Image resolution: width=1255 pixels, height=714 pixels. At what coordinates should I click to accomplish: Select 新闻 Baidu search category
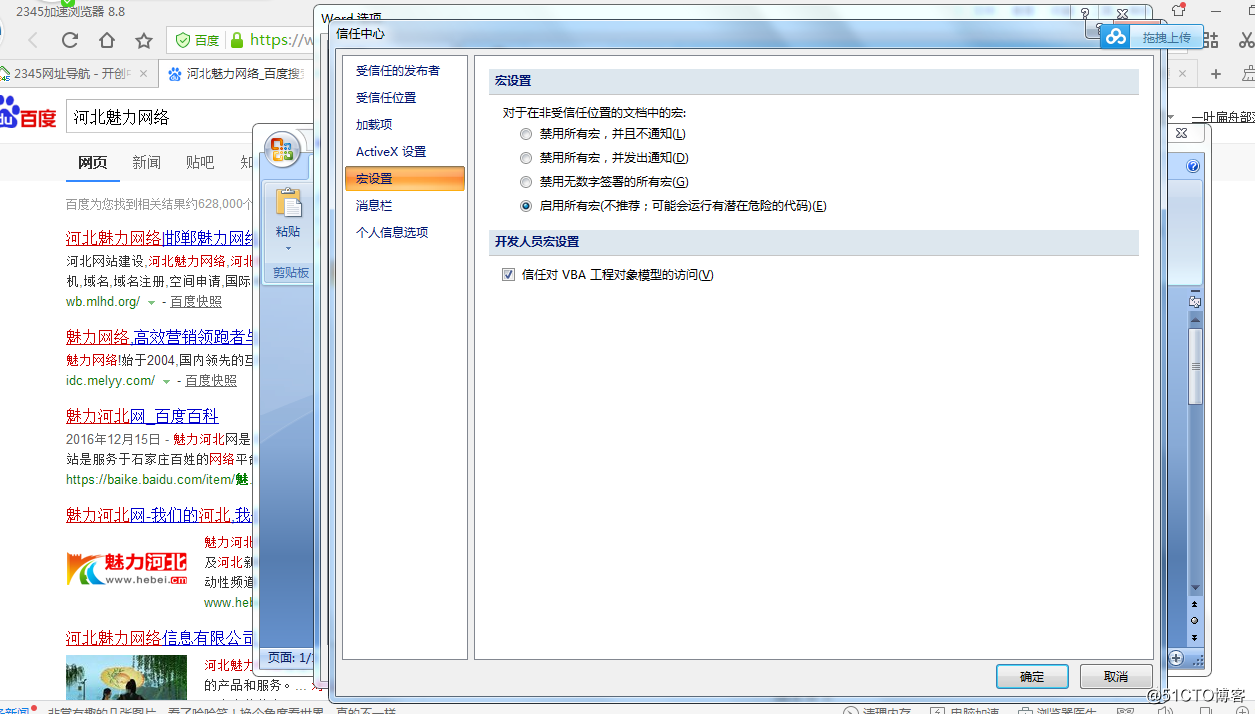146,162
